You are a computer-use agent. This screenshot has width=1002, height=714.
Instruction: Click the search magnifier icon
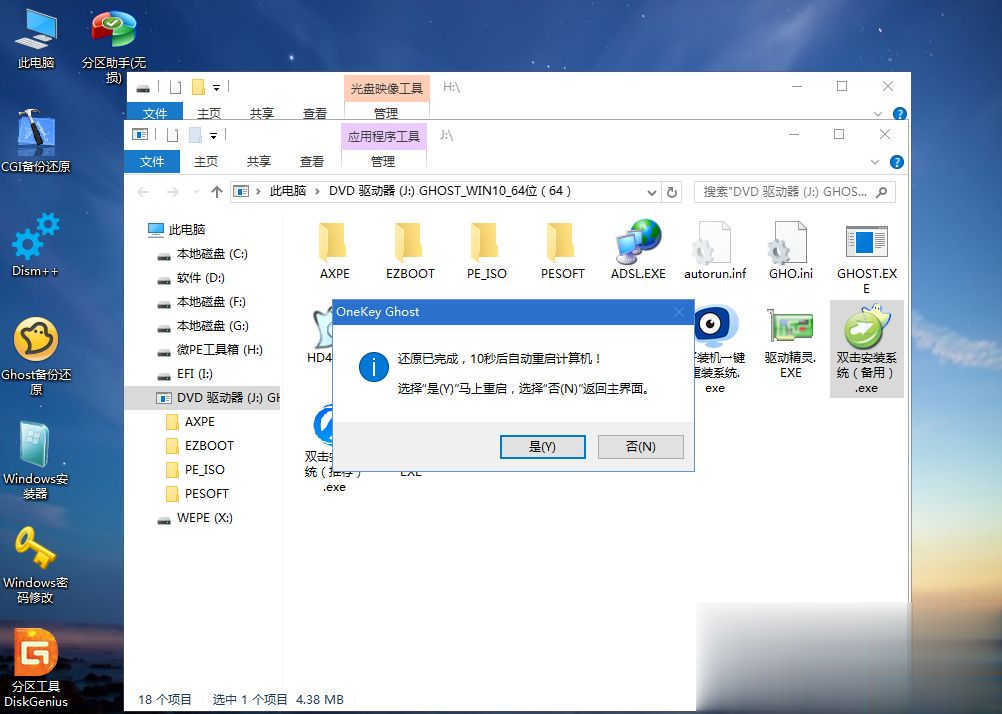pyautogui.click(x=882, y=192)
